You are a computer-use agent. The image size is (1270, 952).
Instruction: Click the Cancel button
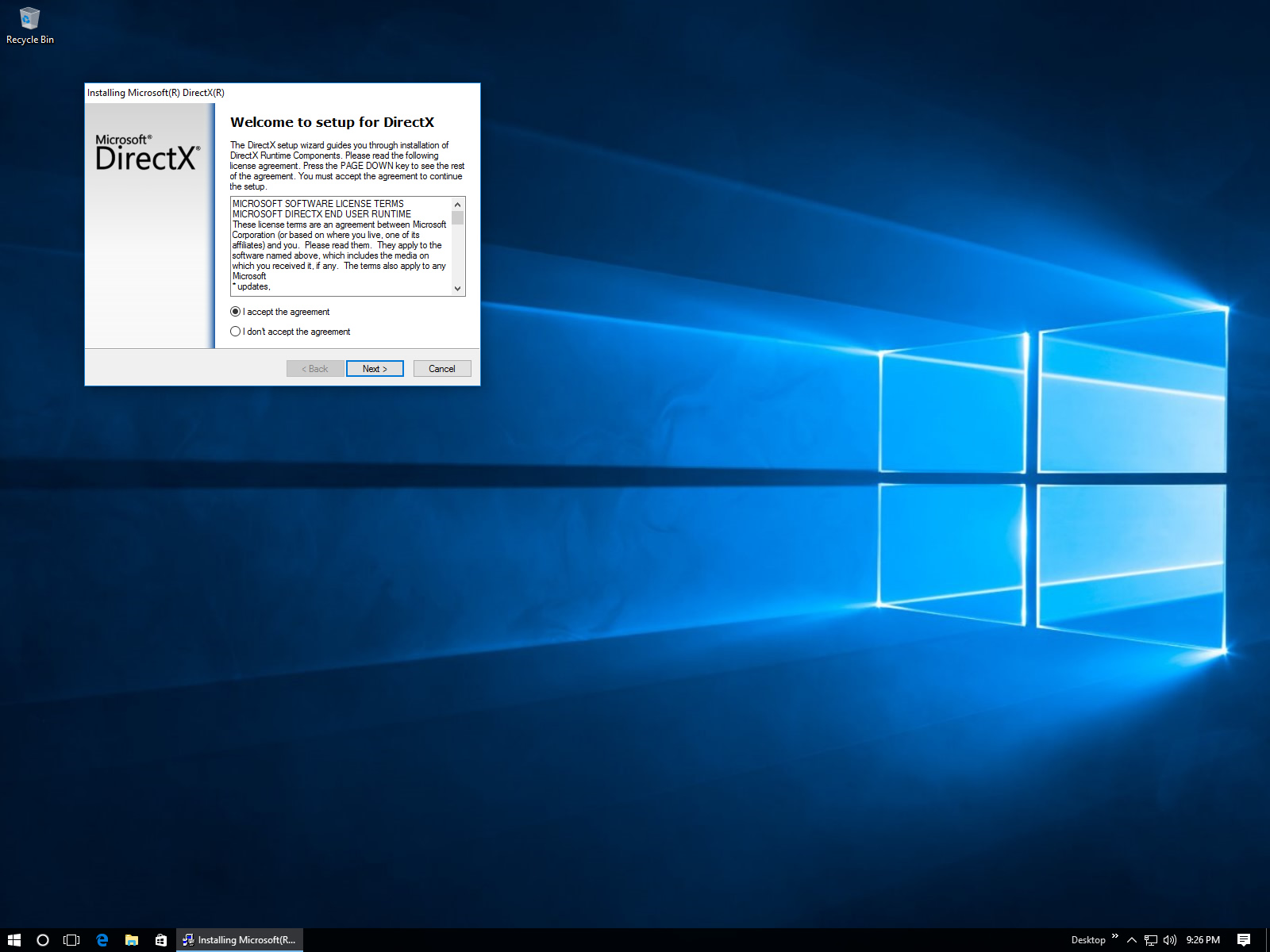pos(442,369)
